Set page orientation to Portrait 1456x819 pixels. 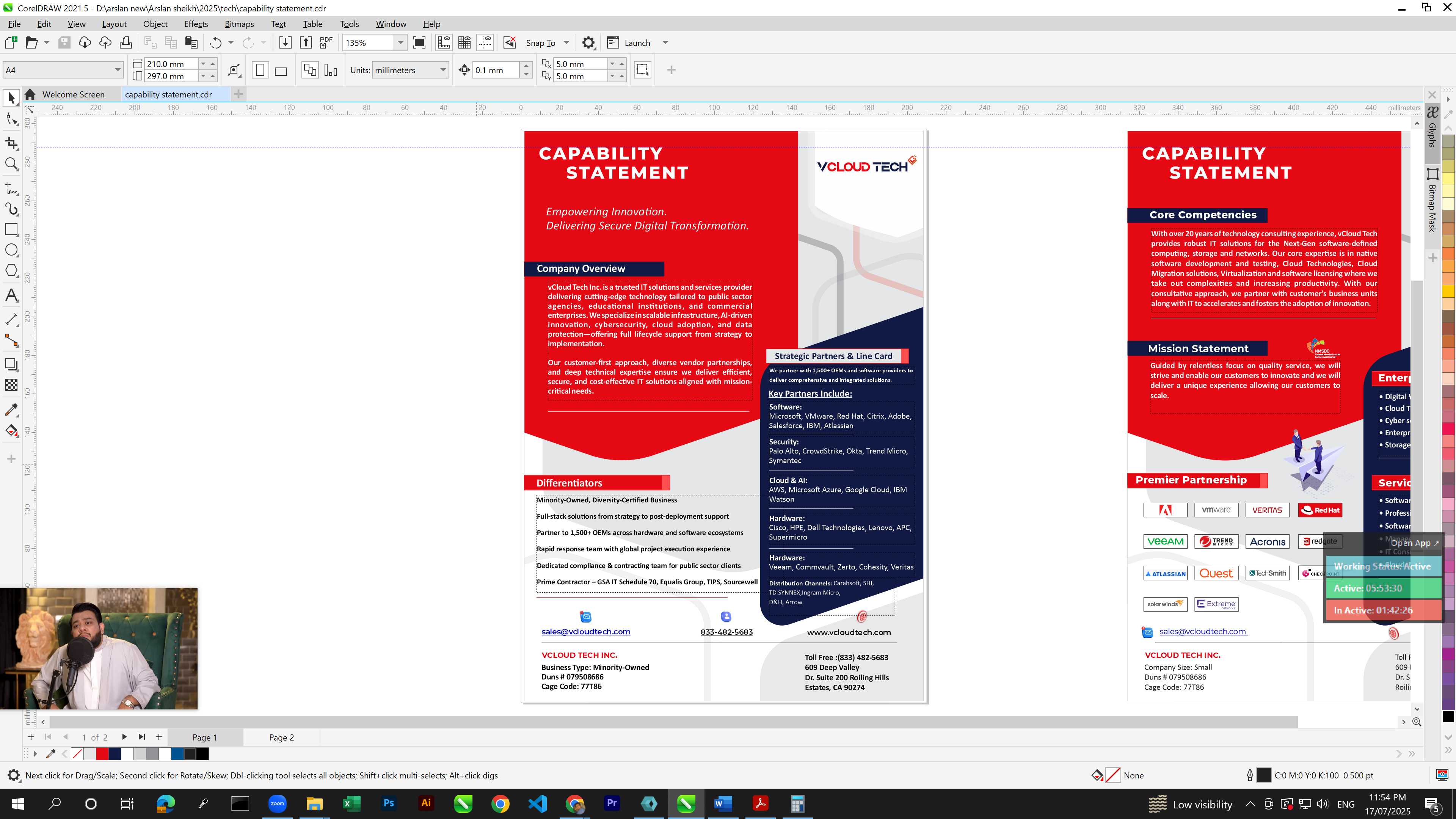pyautogui.click(x=260, y=70)
